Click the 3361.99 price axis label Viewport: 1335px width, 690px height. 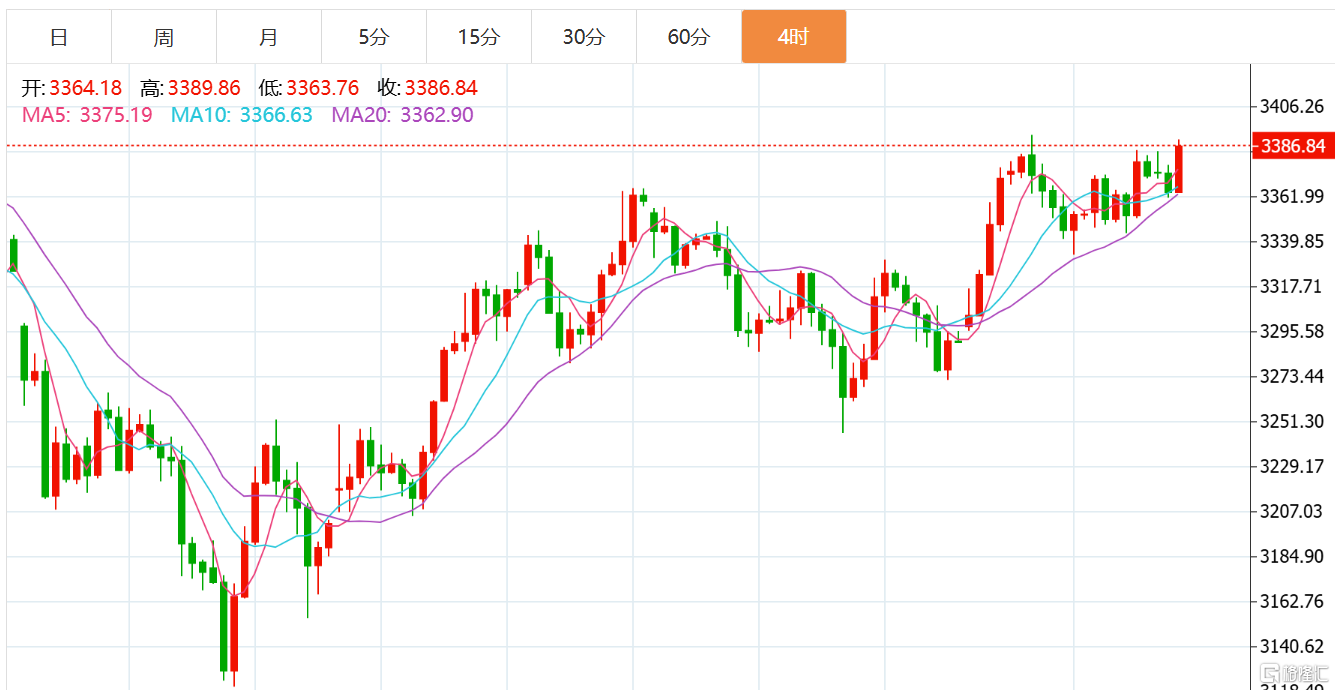click(1294, 196)
